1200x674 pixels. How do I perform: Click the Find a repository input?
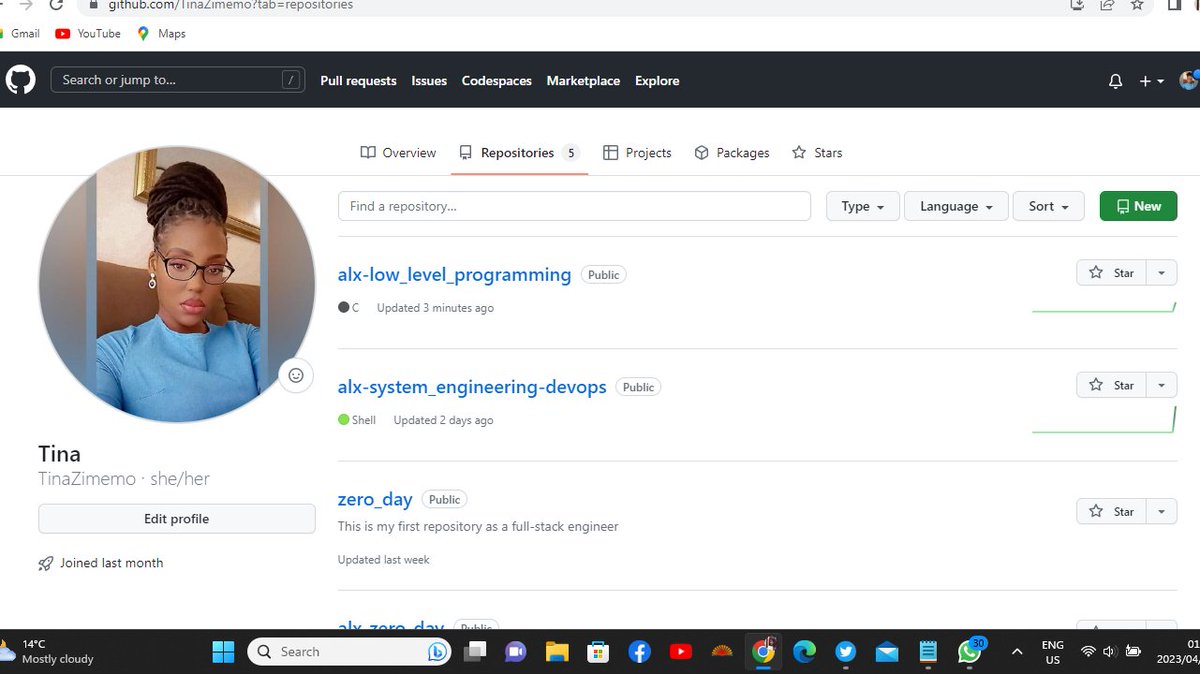click(574, 206)
